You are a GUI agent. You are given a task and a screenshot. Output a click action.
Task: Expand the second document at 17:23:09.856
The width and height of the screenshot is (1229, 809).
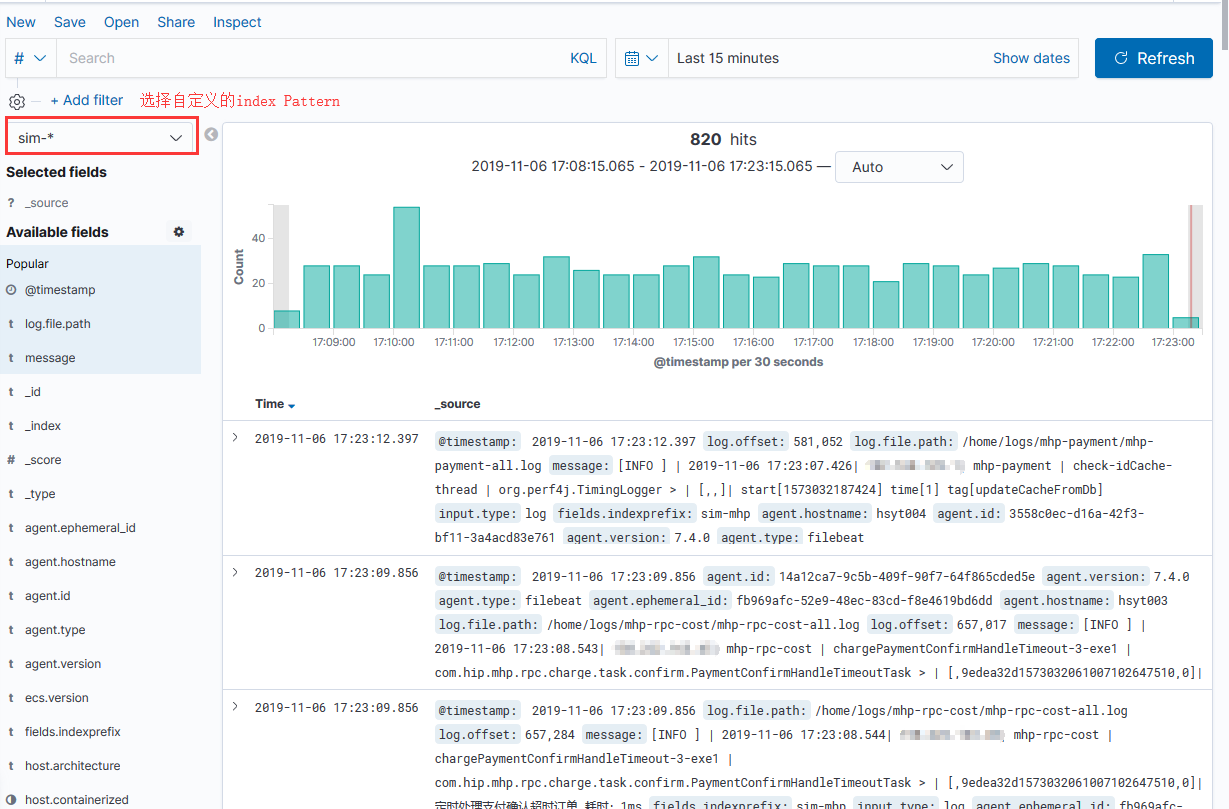point(234,572)
